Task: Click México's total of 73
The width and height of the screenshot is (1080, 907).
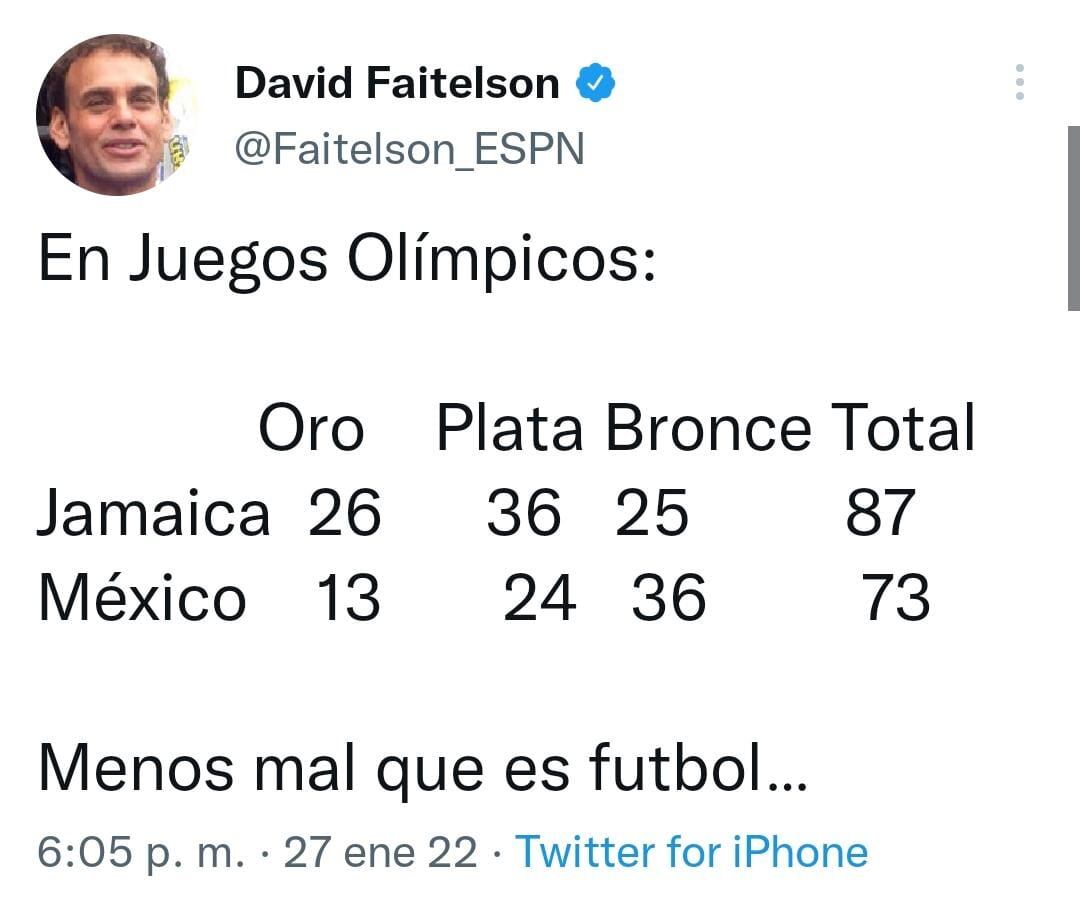Action: (896, 598)
